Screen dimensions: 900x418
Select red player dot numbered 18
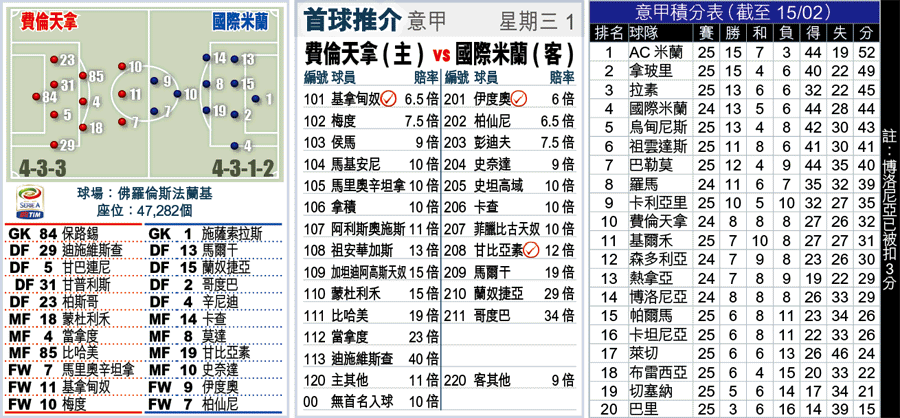pos(83,127)
